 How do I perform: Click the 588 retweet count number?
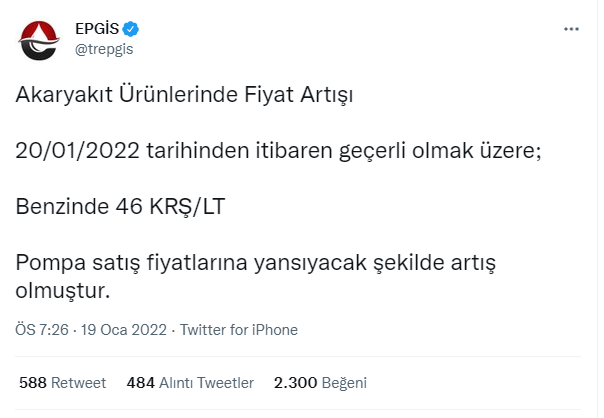pyautogui.click(x=33, y=382)
